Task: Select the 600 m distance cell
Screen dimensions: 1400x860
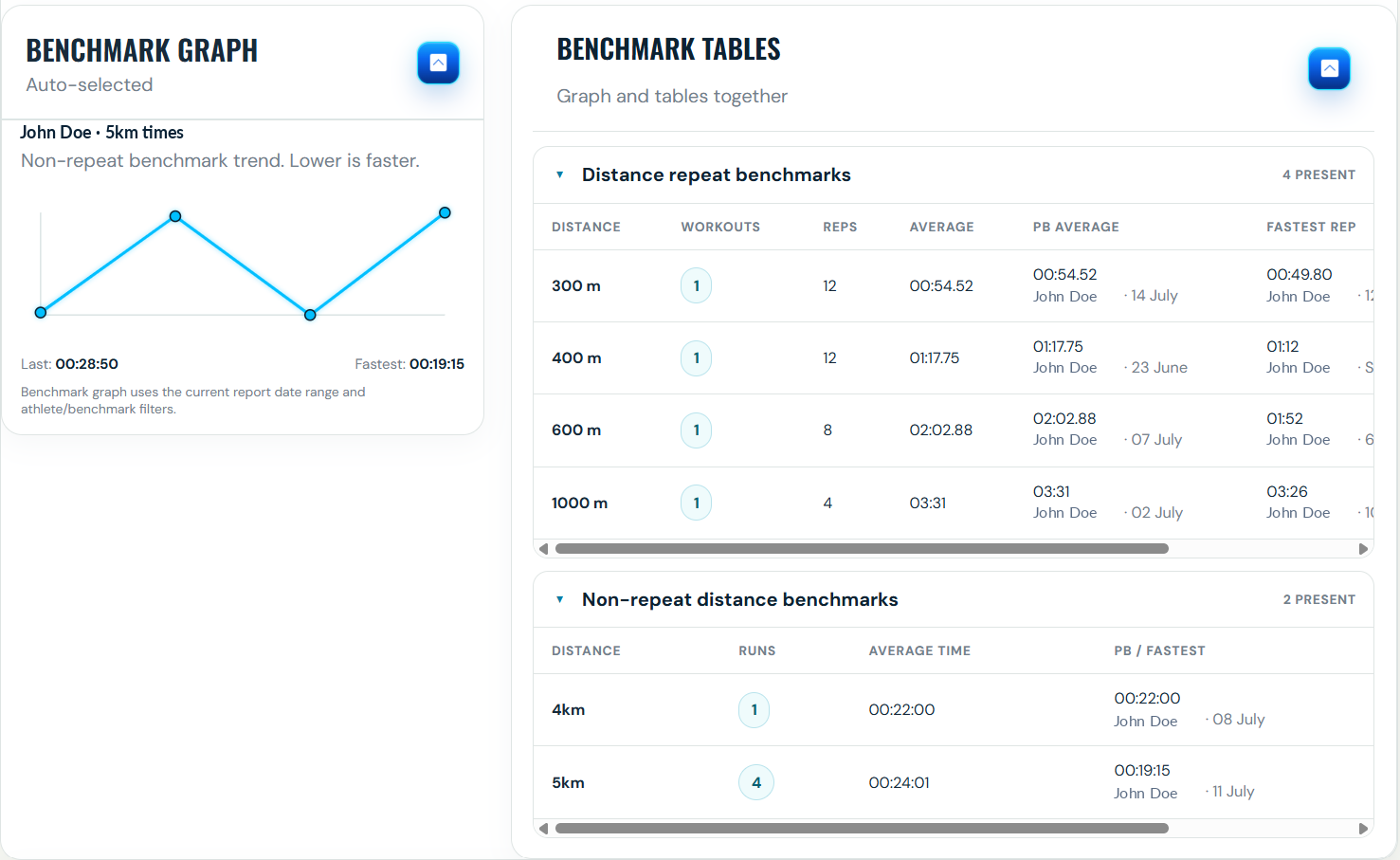Action: click(x=576, y=430)
